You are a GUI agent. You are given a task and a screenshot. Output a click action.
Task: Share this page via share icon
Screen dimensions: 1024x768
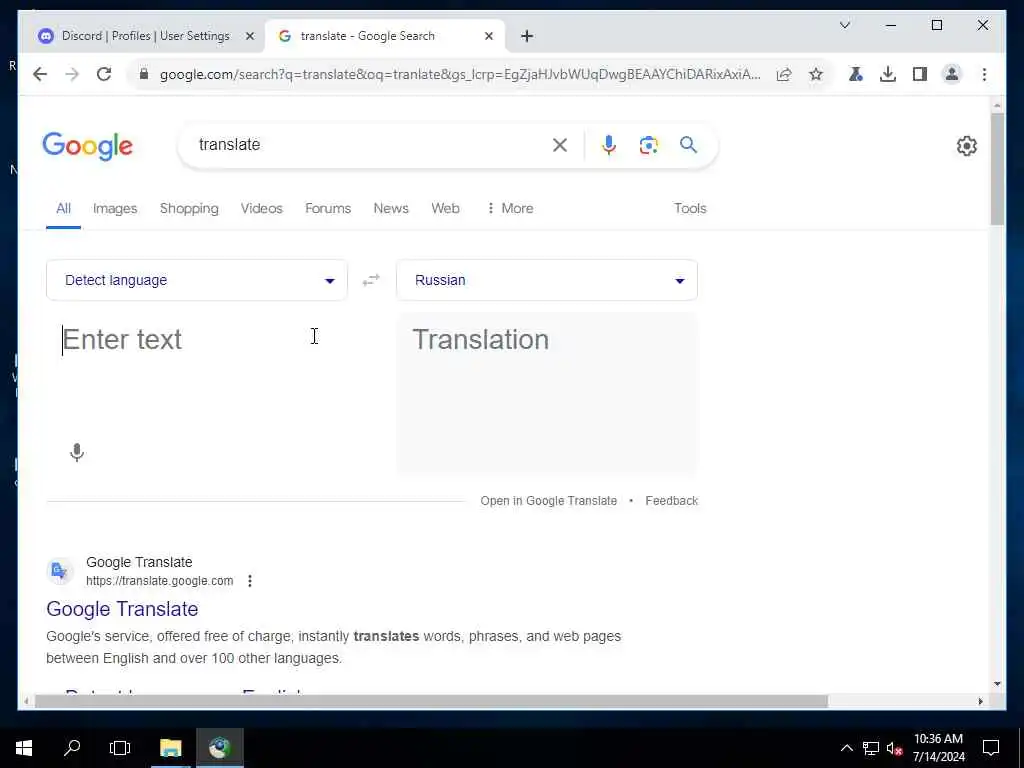pyautogui.click(x=784, y=74)
